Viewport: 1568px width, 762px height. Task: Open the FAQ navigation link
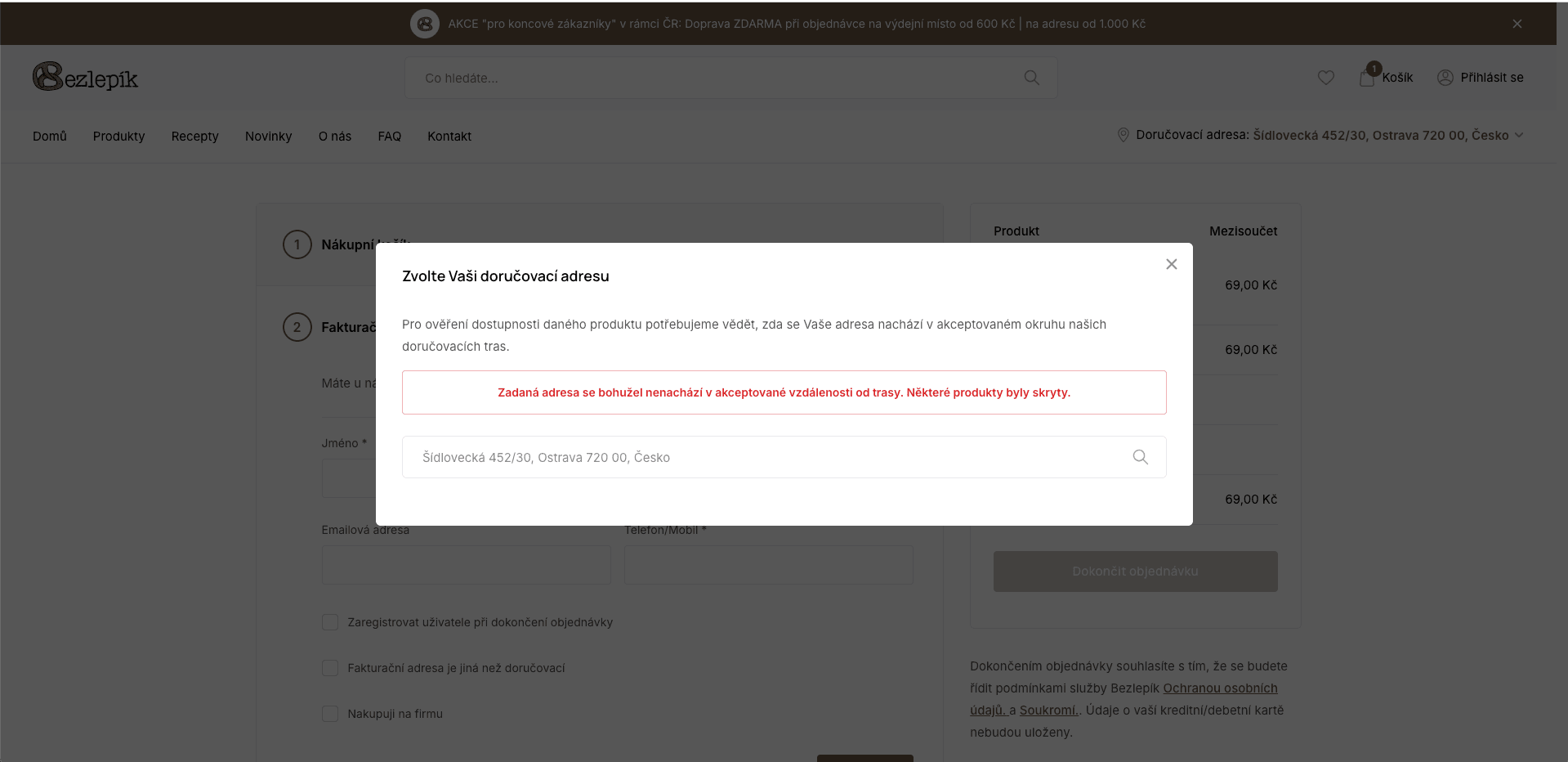coord(389,137)
